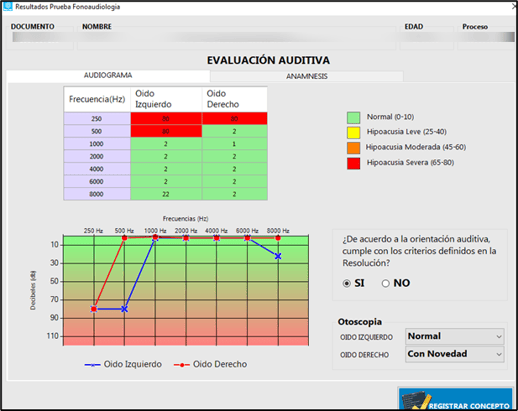Viewport: 518px width, 411px height.
Task: Select the SI radio button
Action: 347,283
